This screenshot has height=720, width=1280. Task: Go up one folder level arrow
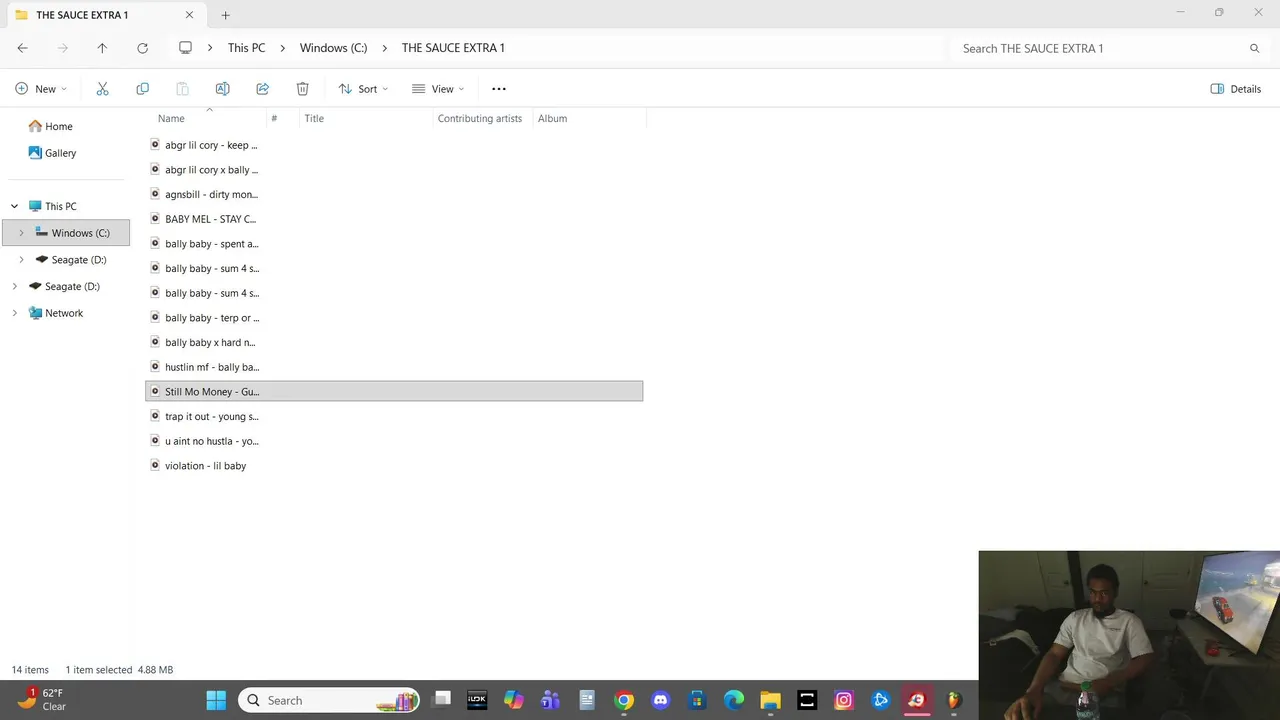pos(102,48)
